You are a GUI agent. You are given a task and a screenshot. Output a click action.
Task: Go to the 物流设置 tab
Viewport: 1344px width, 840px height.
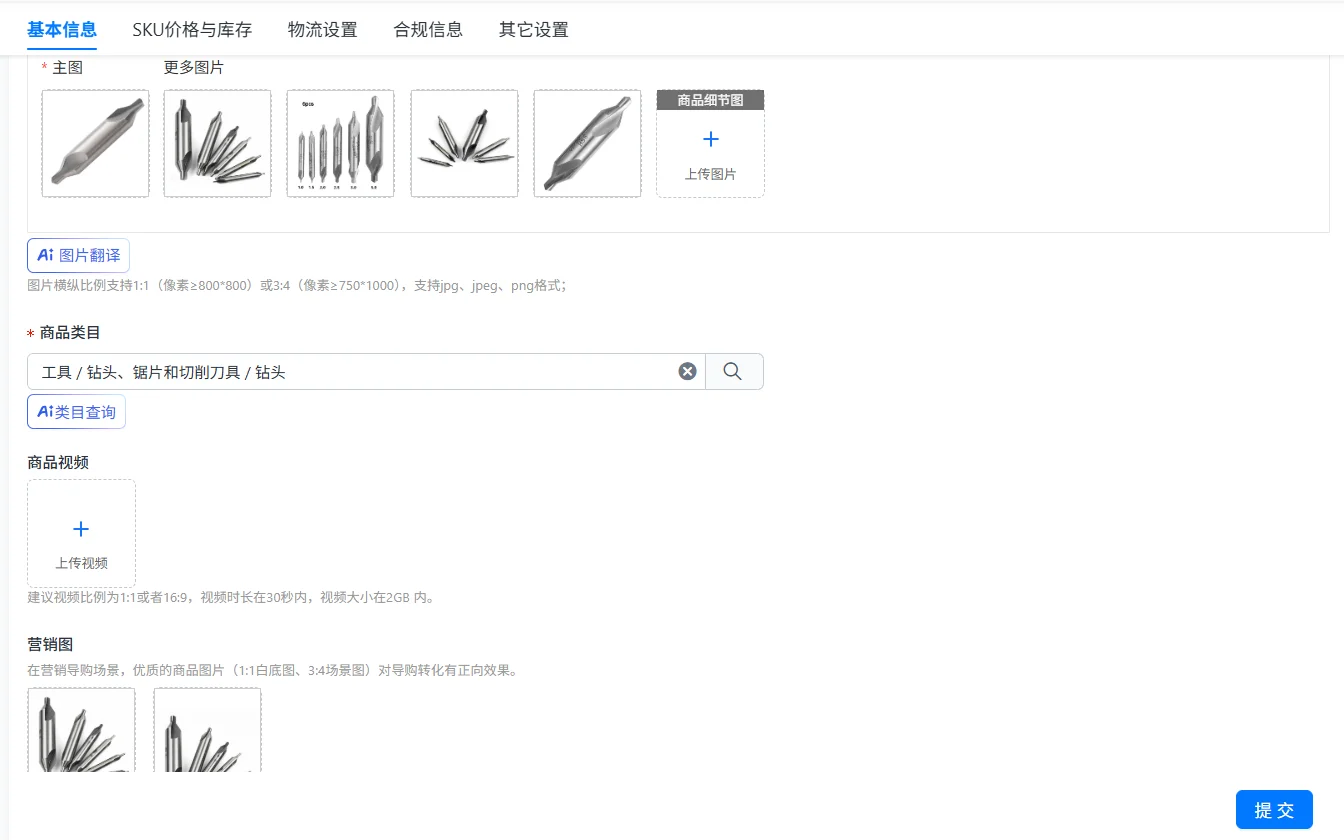click(323, 30)
